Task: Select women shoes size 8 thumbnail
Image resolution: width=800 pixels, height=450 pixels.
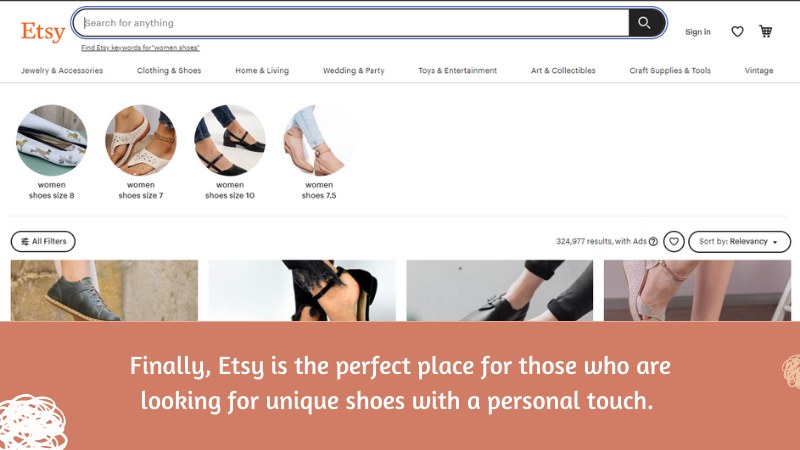Action: (52, 152)
